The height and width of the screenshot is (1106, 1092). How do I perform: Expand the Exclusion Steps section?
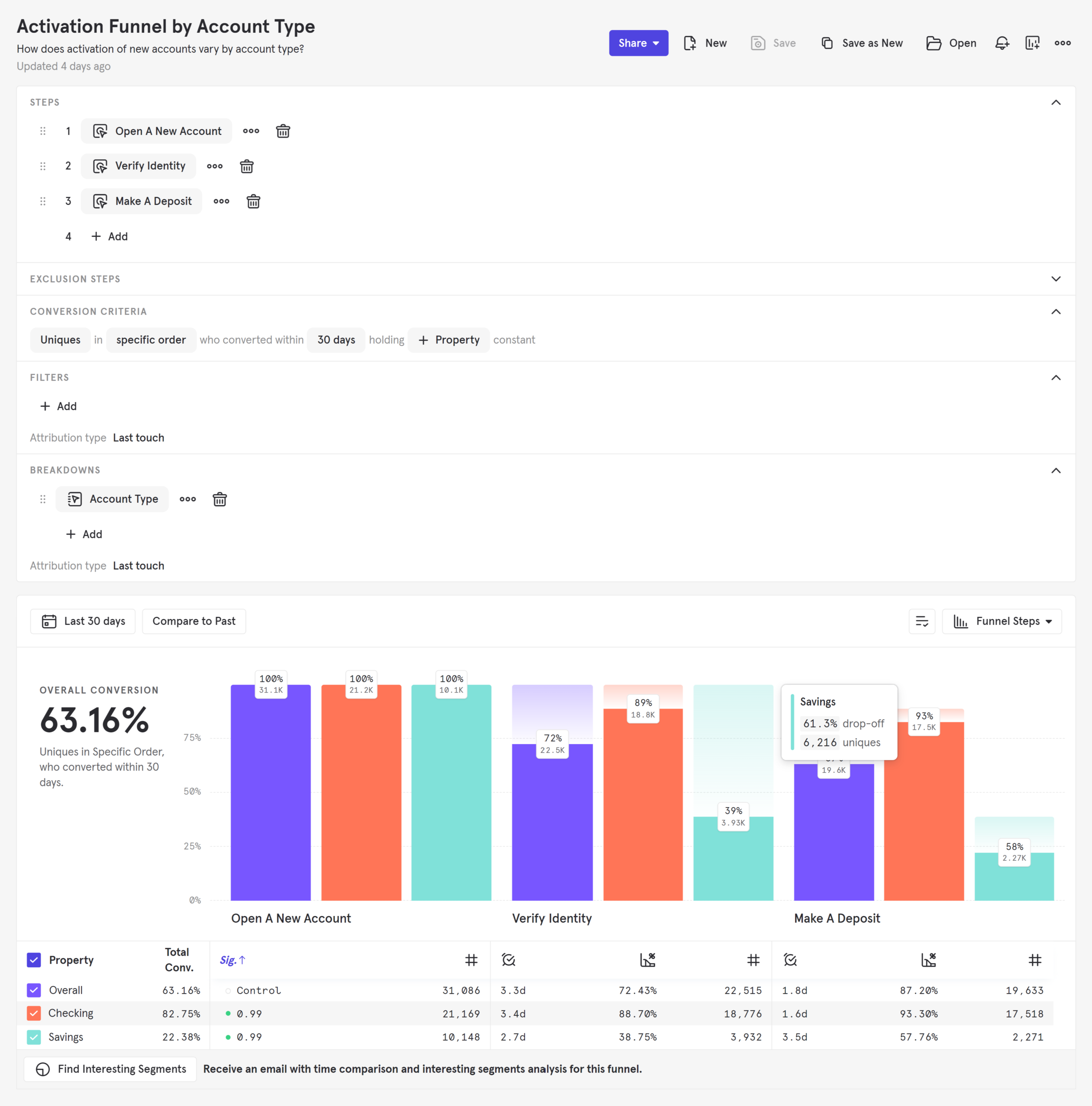pos(1056,279)
